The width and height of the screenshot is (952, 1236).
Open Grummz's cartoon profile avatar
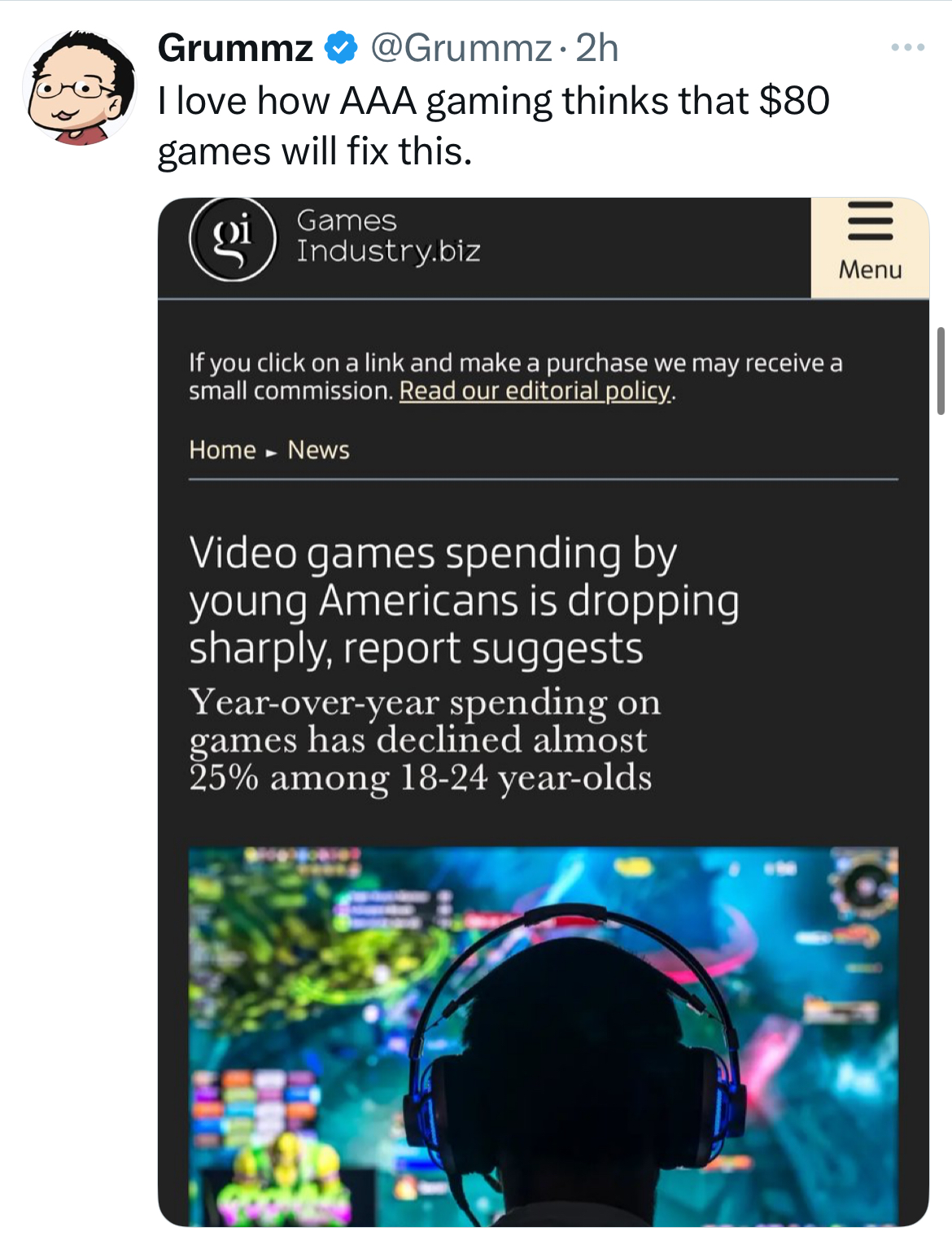[x=80, y=88]
